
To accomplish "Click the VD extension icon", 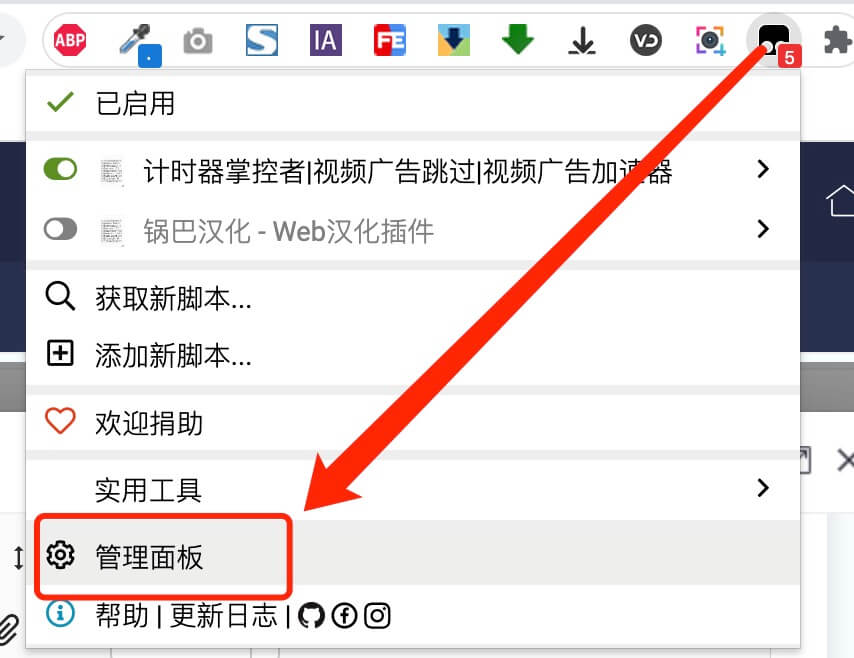I will (645, 40).
